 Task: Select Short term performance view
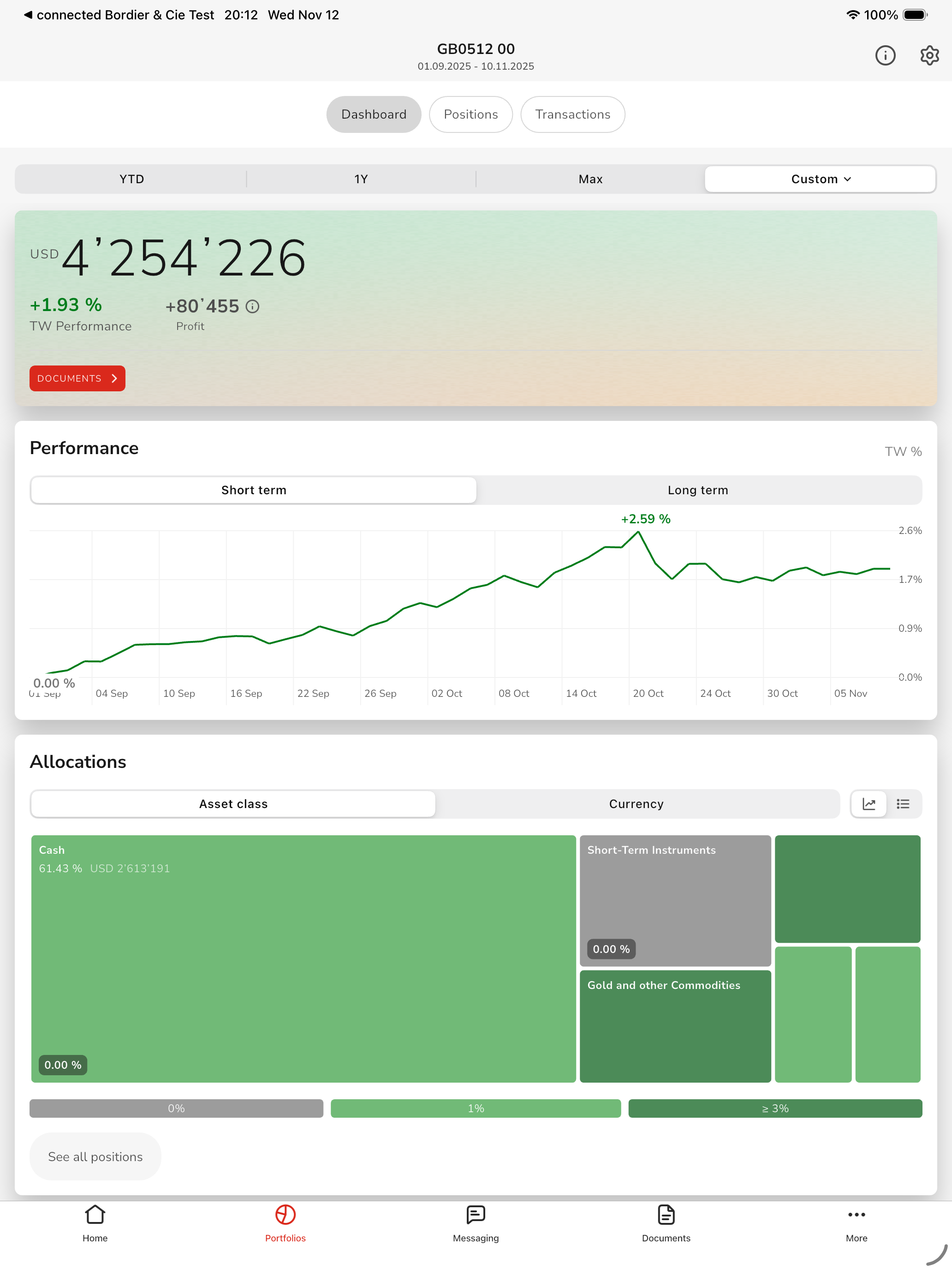point(254,490)
